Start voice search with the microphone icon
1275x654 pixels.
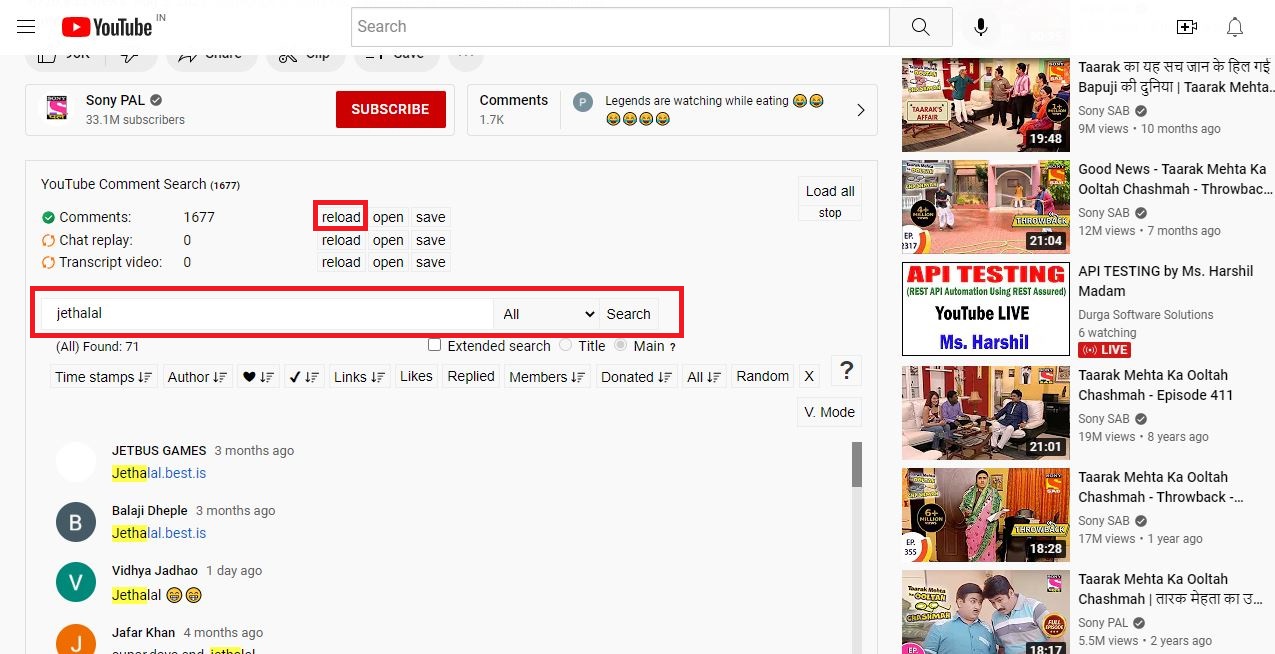(x=979, y=27)
